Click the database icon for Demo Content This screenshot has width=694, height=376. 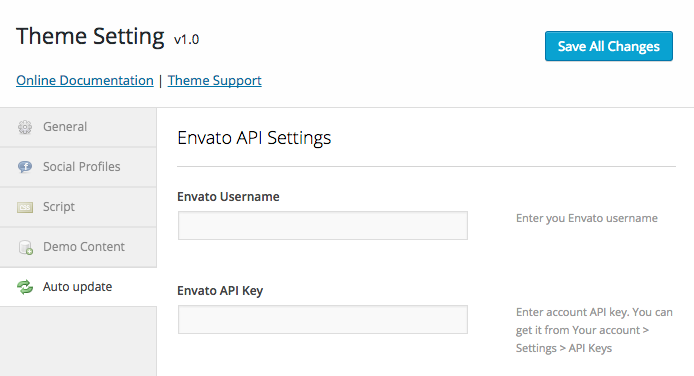click(26, 247)
